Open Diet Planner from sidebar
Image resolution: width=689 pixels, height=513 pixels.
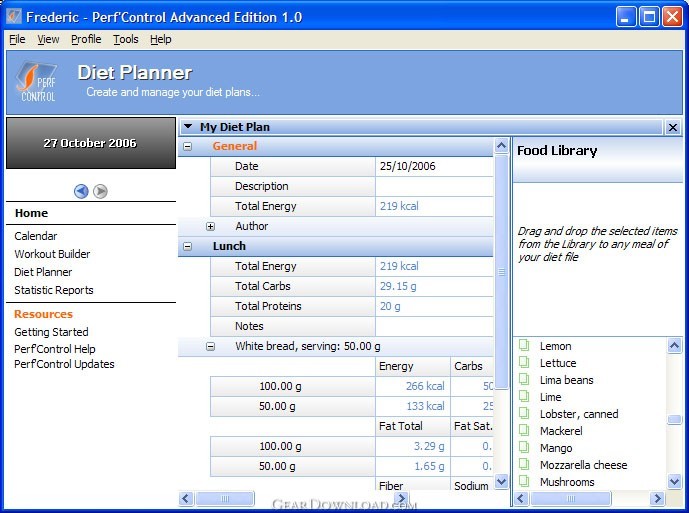click(43, 272)
